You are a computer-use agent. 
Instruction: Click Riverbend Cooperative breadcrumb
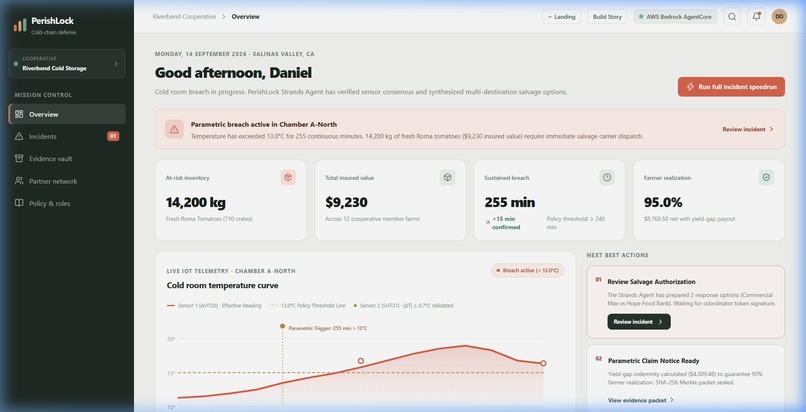[x=184, y=17]
